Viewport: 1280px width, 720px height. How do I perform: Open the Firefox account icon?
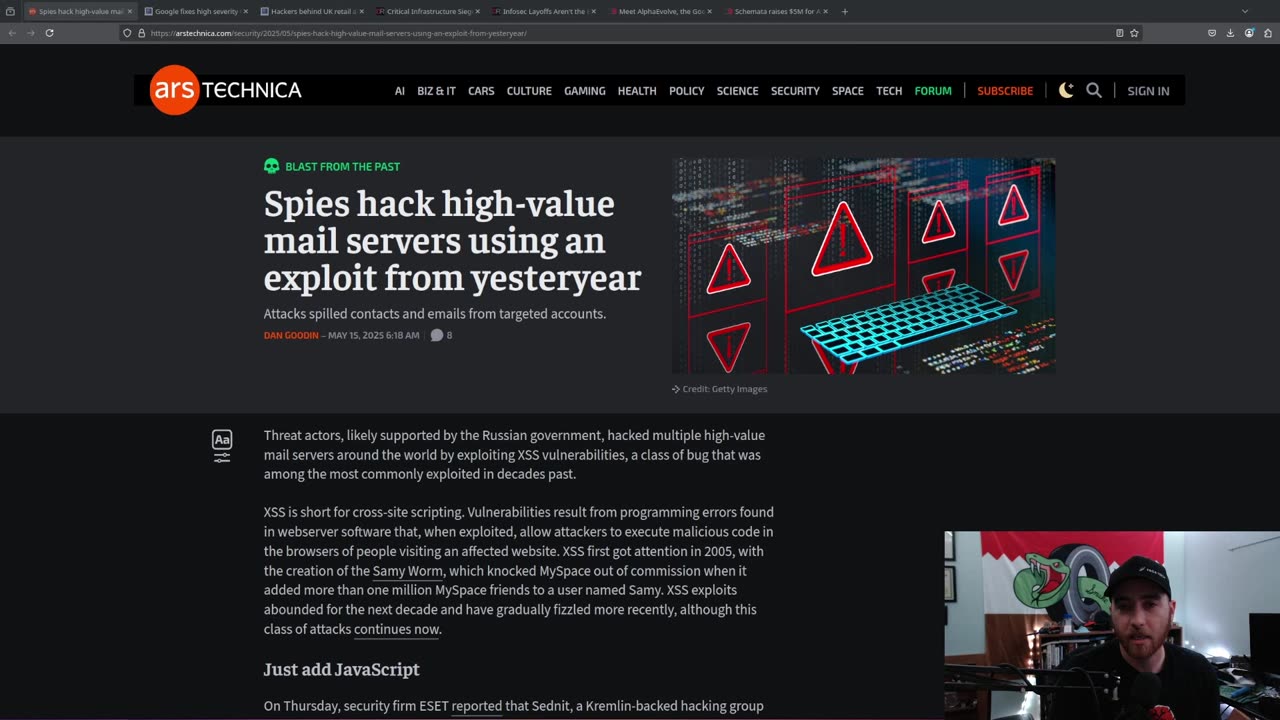tap(1249, 33)
